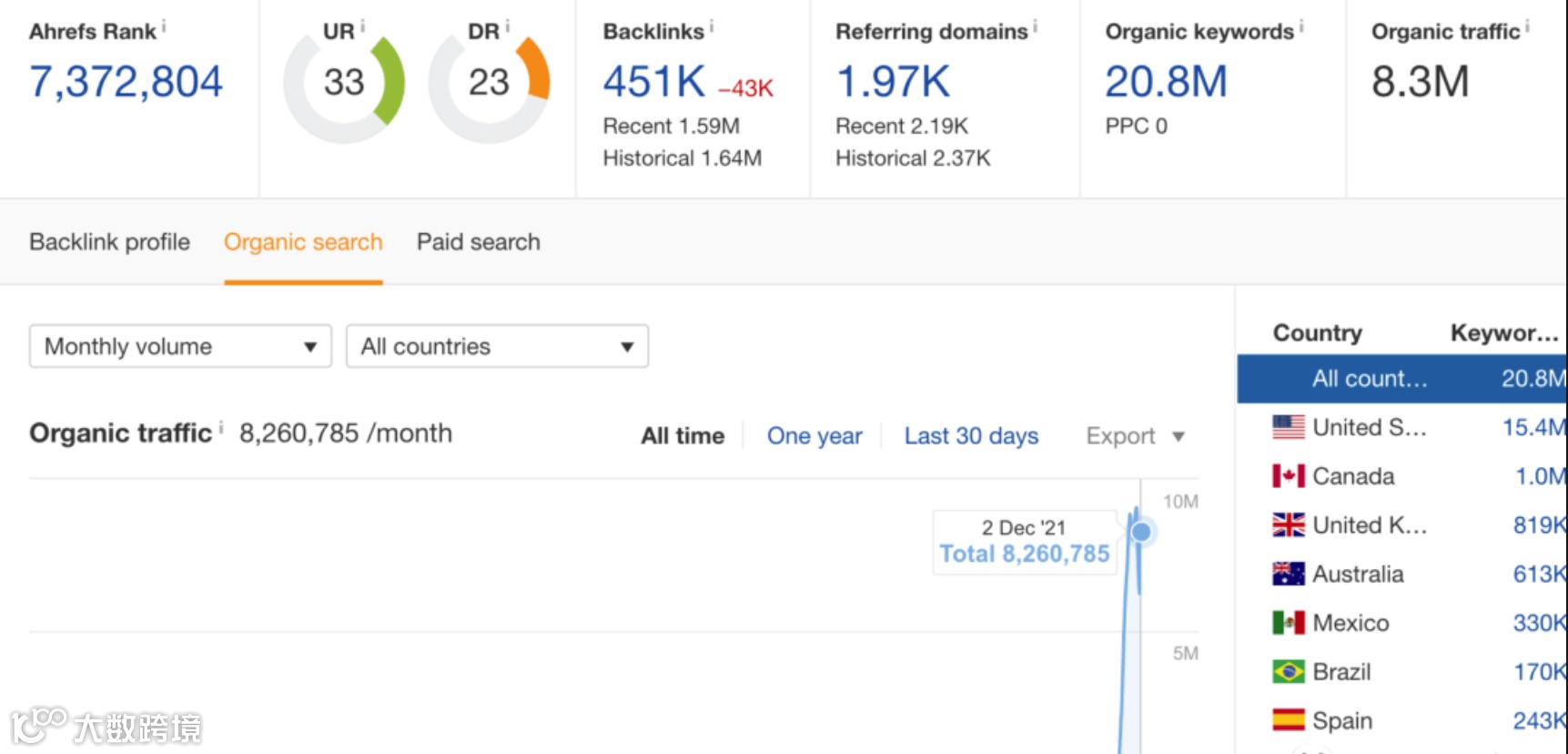Click the United Kingdom flag icon
The width and height of the screenshot is (1568, 754).
(x=1289, y=525)
